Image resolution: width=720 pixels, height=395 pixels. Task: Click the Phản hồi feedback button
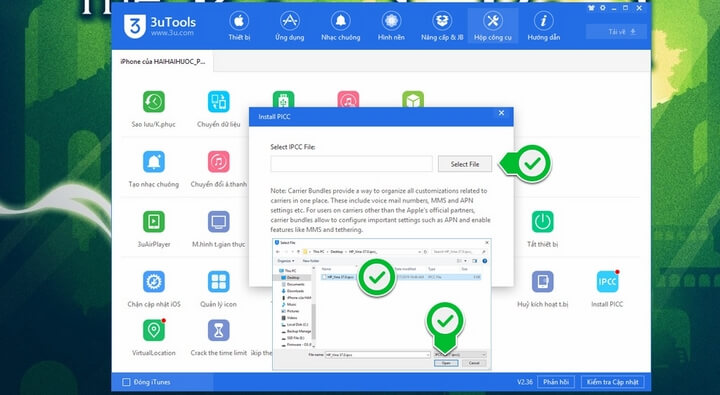coord(556,382)
